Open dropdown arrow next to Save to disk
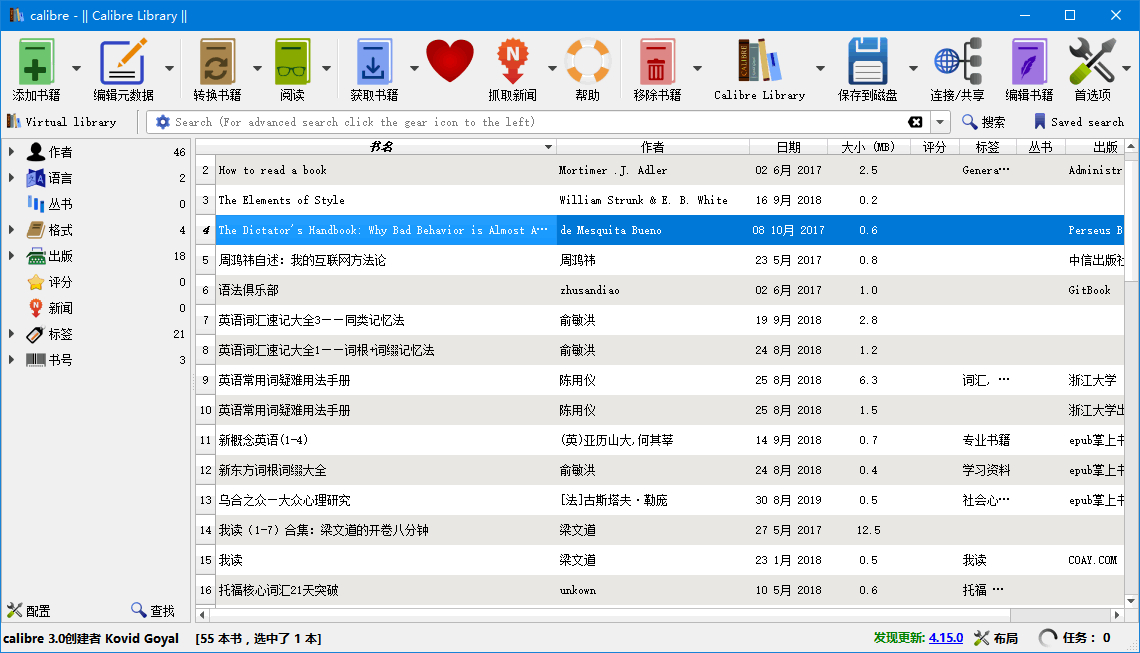 click(x=913, y=68)
